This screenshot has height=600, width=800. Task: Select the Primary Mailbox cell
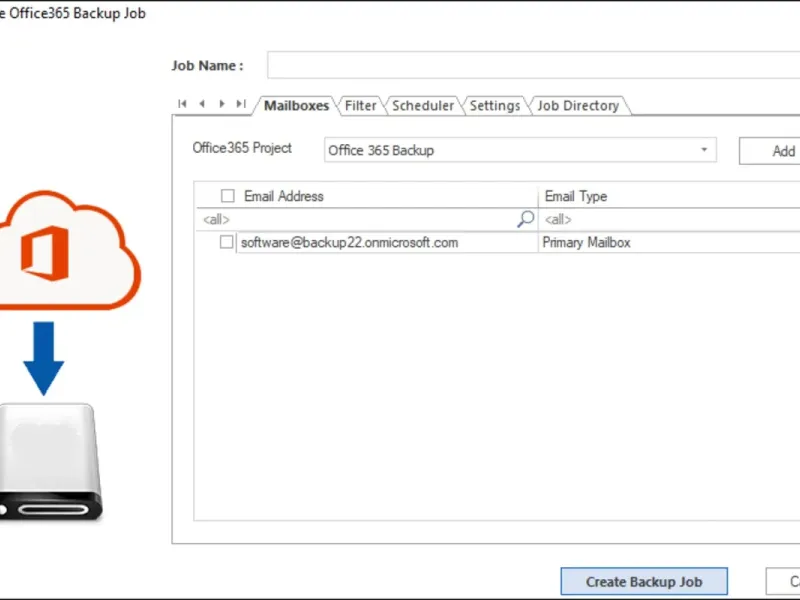point(669,242)
